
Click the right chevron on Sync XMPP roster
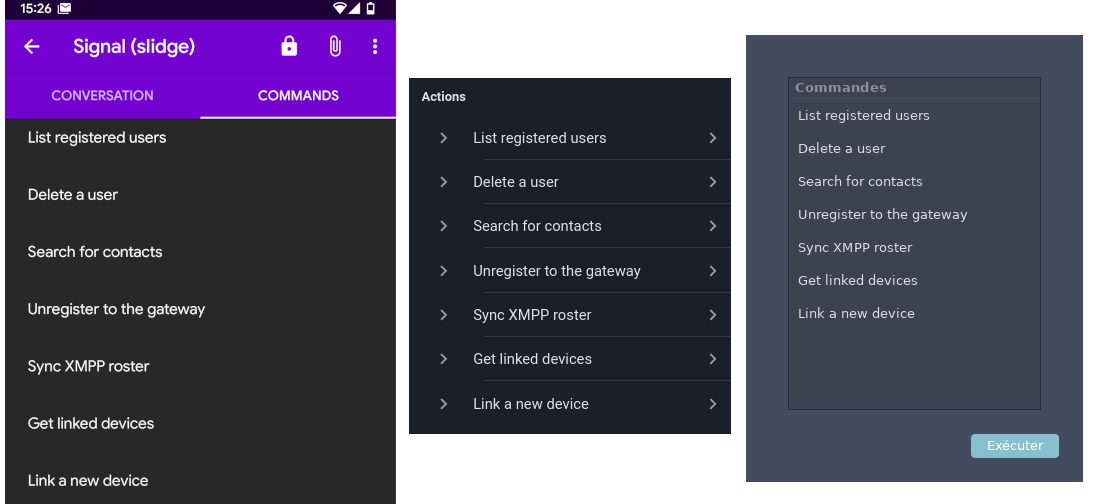tap(712, 315)
